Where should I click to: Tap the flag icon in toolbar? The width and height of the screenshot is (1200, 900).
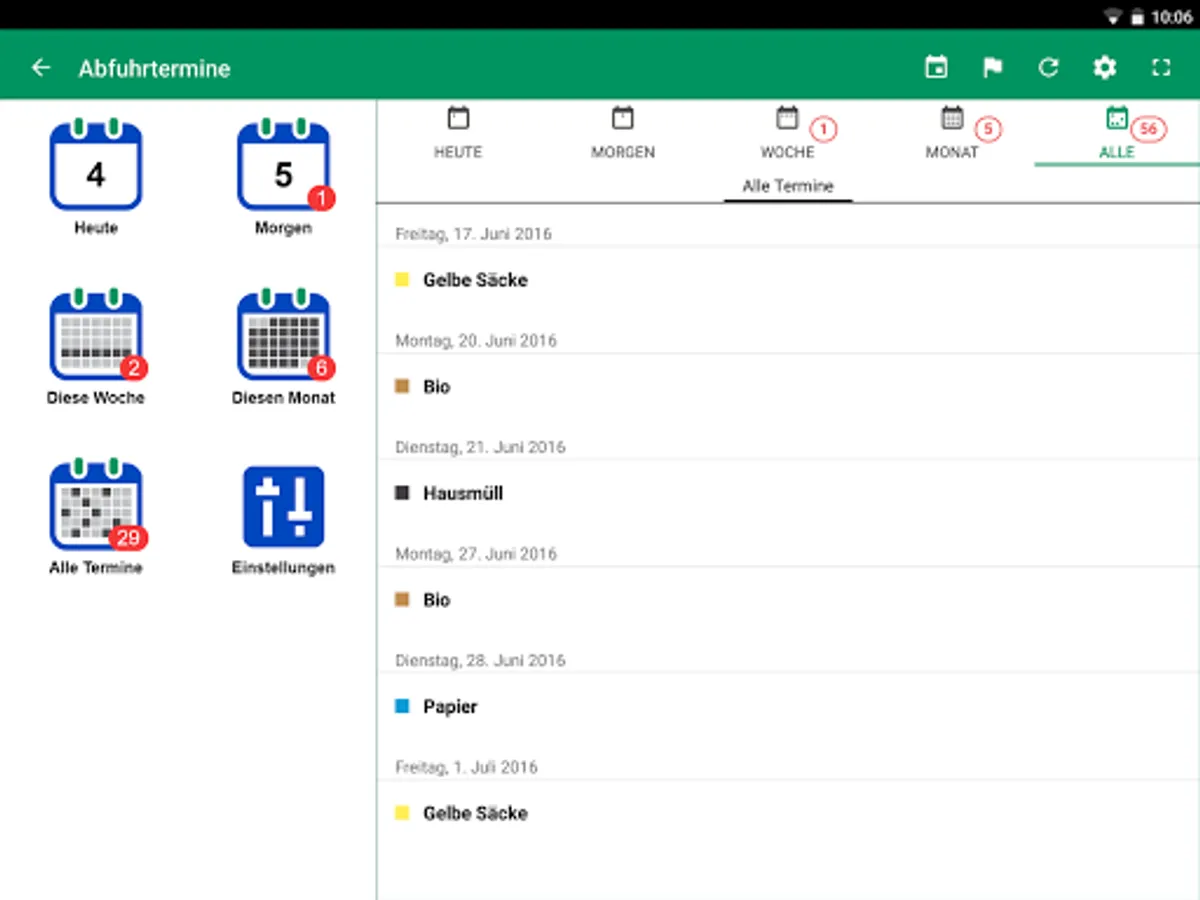pos(992,68)
